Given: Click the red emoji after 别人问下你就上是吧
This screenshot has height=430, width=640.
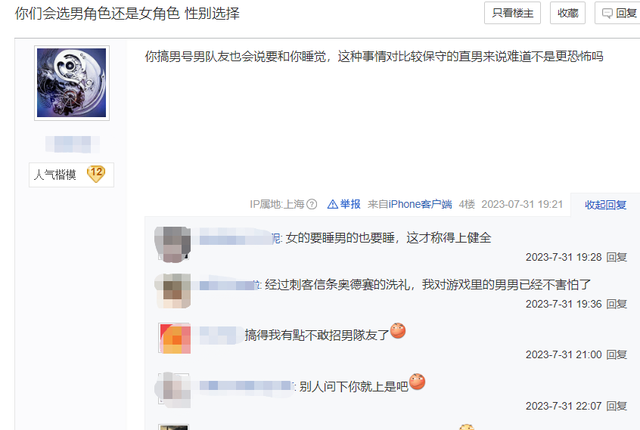Looking at the screenshot, I should [417, 382].
